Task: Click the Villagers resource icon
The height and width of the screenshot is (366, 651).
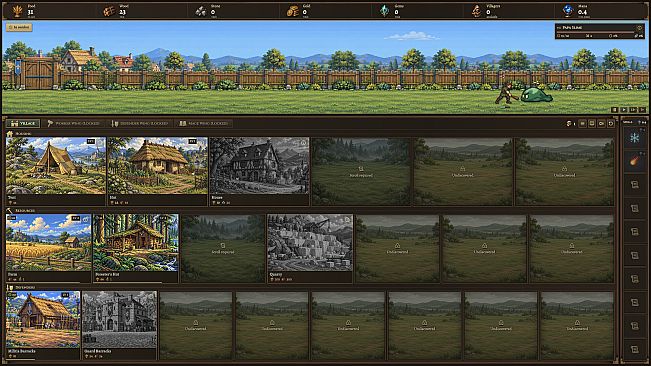Action: pyautogui.click(x=476, y=11)
